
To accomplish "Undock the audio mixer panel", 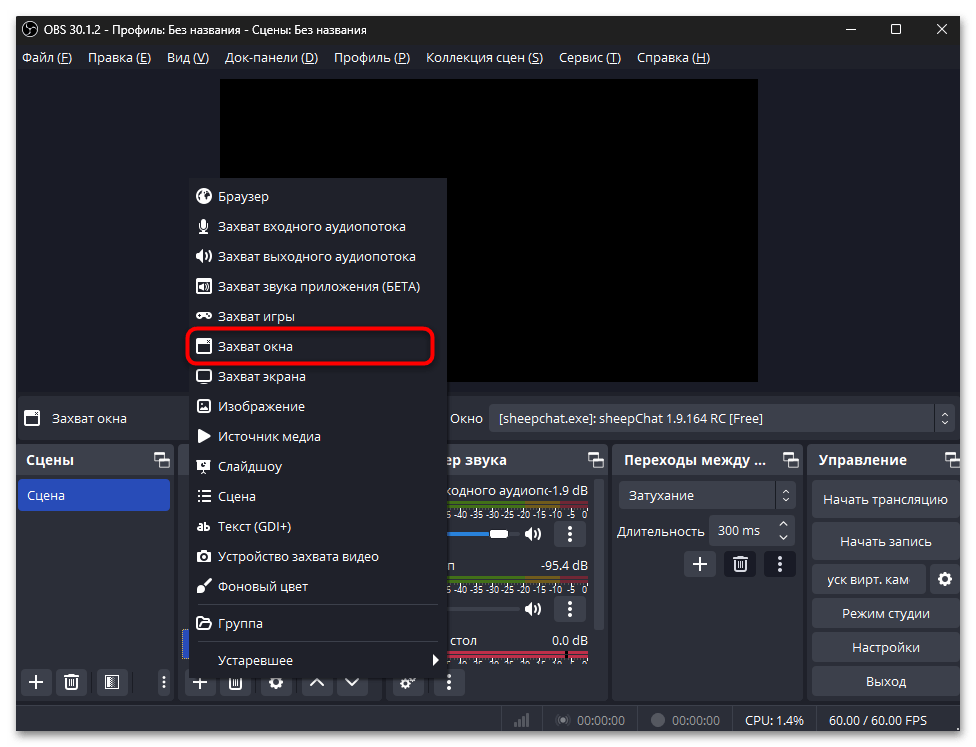I will pos(596,460).
